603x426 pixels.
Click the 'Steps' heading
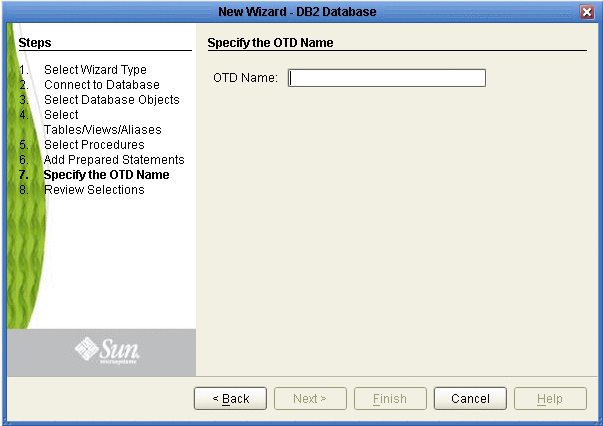[x=35, y=43]
